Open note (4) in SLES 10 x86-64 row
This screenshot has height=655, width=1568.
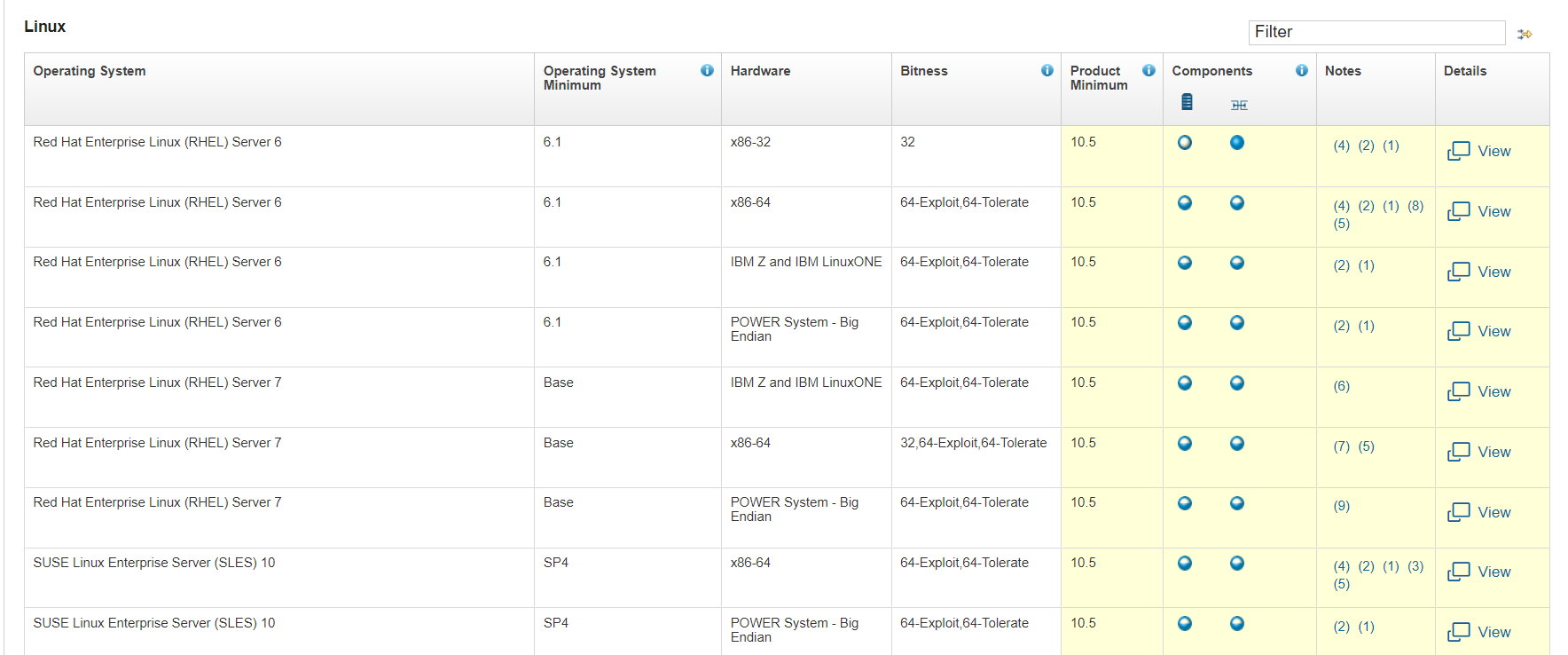click(1342, 566)
